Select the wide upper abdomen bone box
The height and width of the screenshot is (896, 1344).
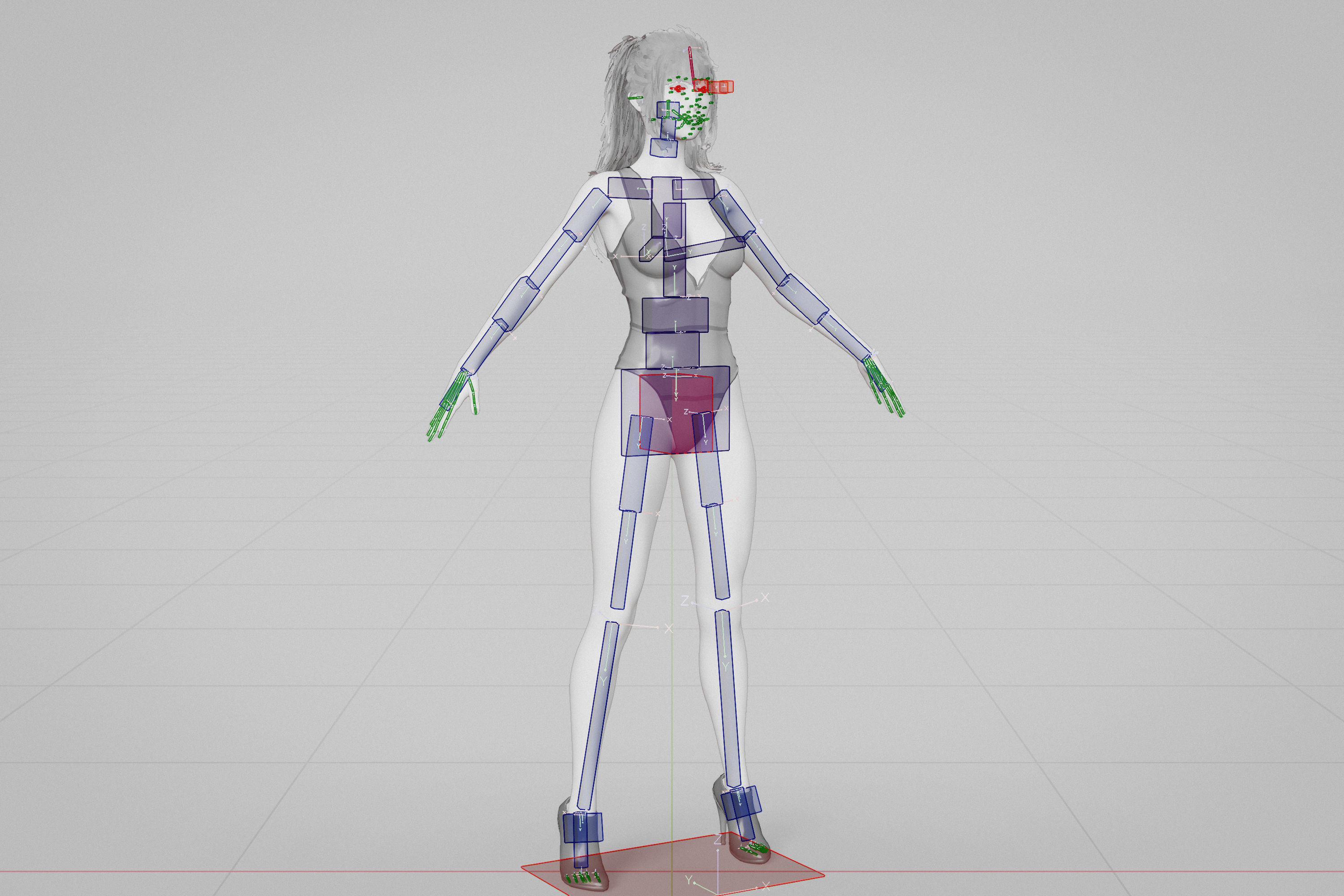click(676, 315)
